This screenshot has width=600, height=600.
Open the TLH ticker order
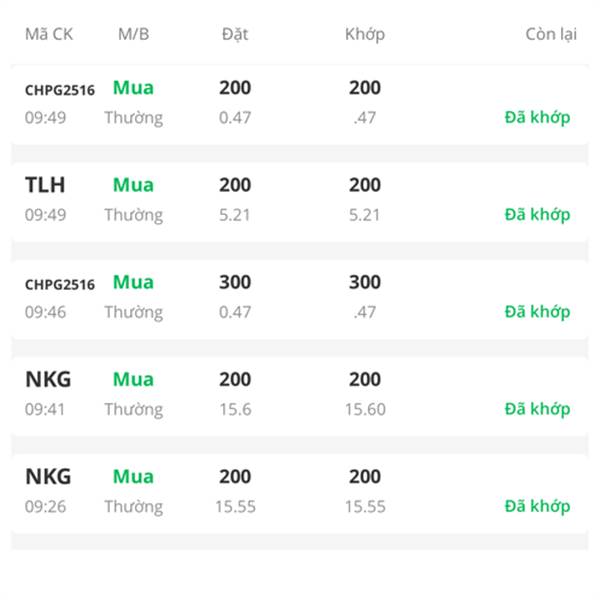click(x=45, y=185)
